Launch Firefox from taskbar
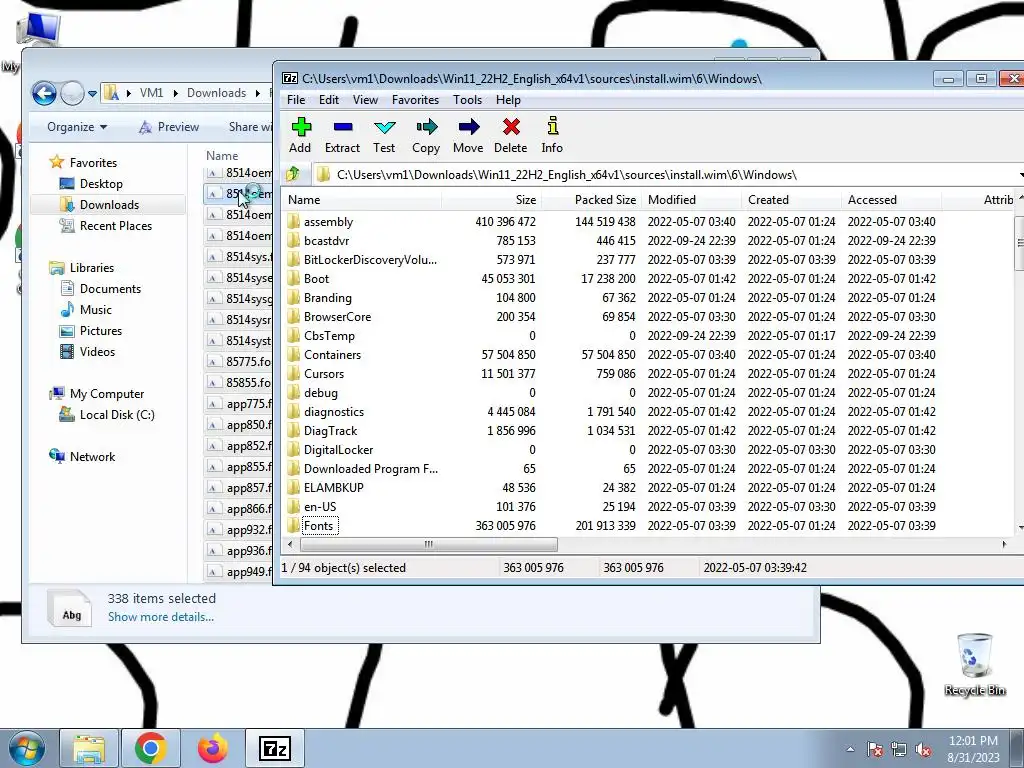The image size is (1024, 768). point(213,748)
